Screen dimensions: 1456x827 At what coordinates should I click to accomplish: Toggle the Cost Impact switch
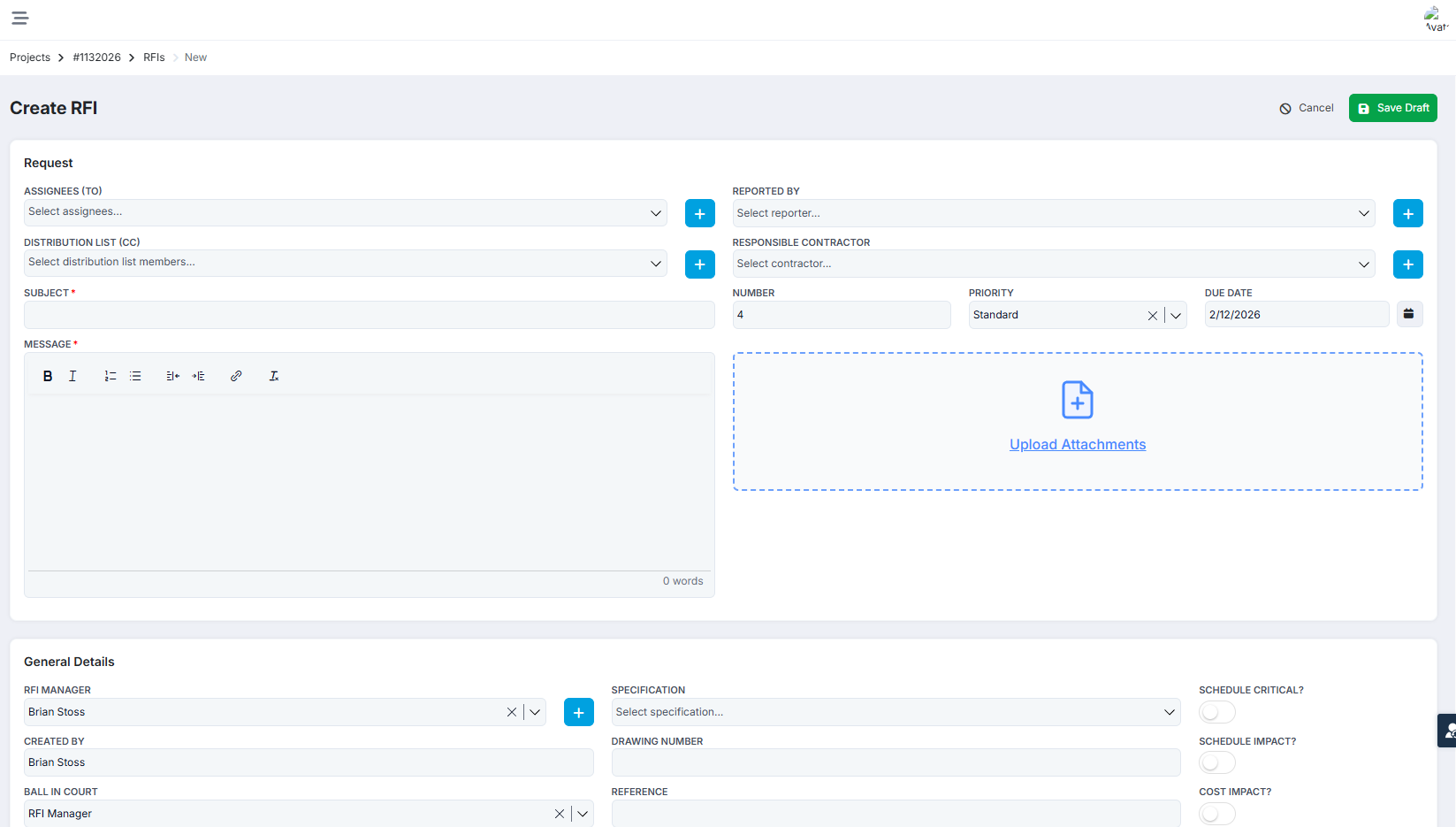click(1216, 813)
